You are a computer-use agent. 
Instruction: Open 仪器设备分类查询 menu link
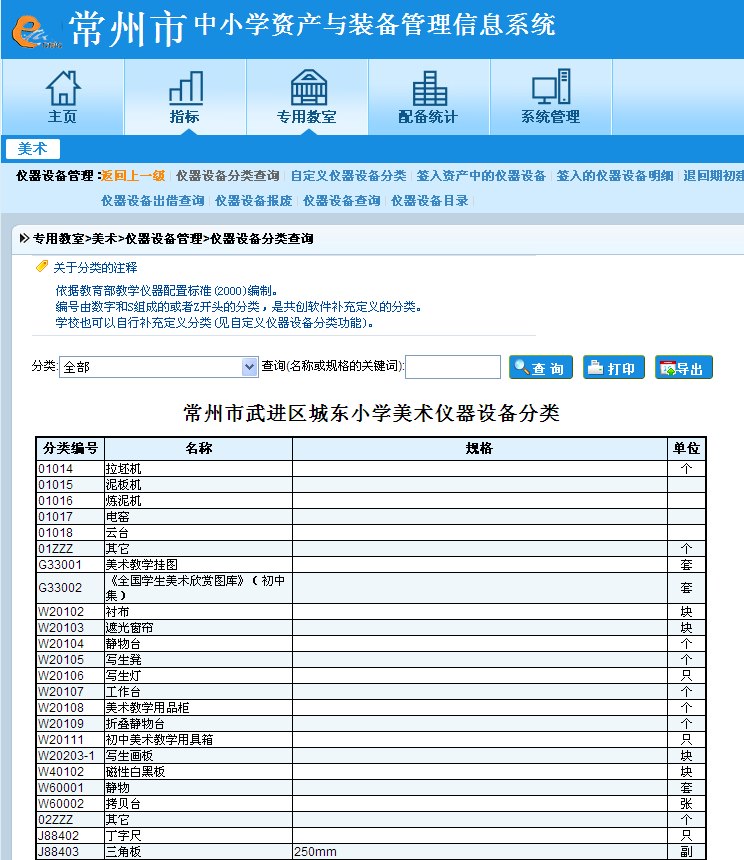click(228, 176)
